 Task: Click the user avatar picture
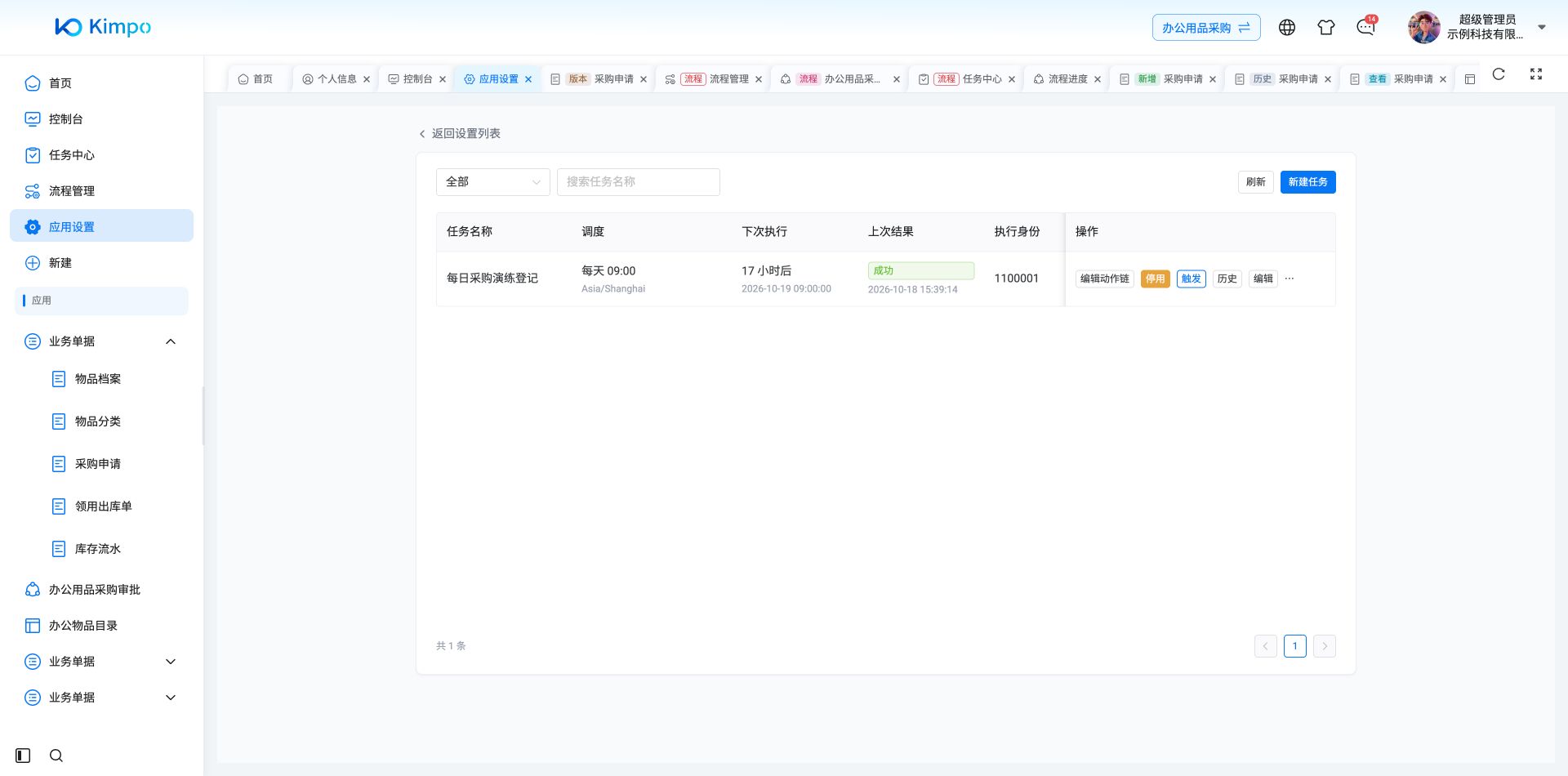click(x=1423, y=27)
